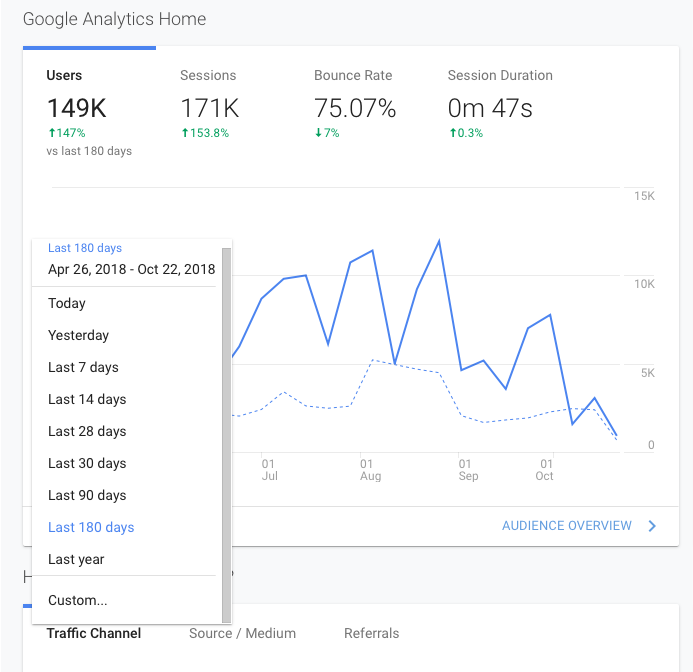693x672 pixels.
Task: Click the highest peak of the users line
Action: point(439,241)
